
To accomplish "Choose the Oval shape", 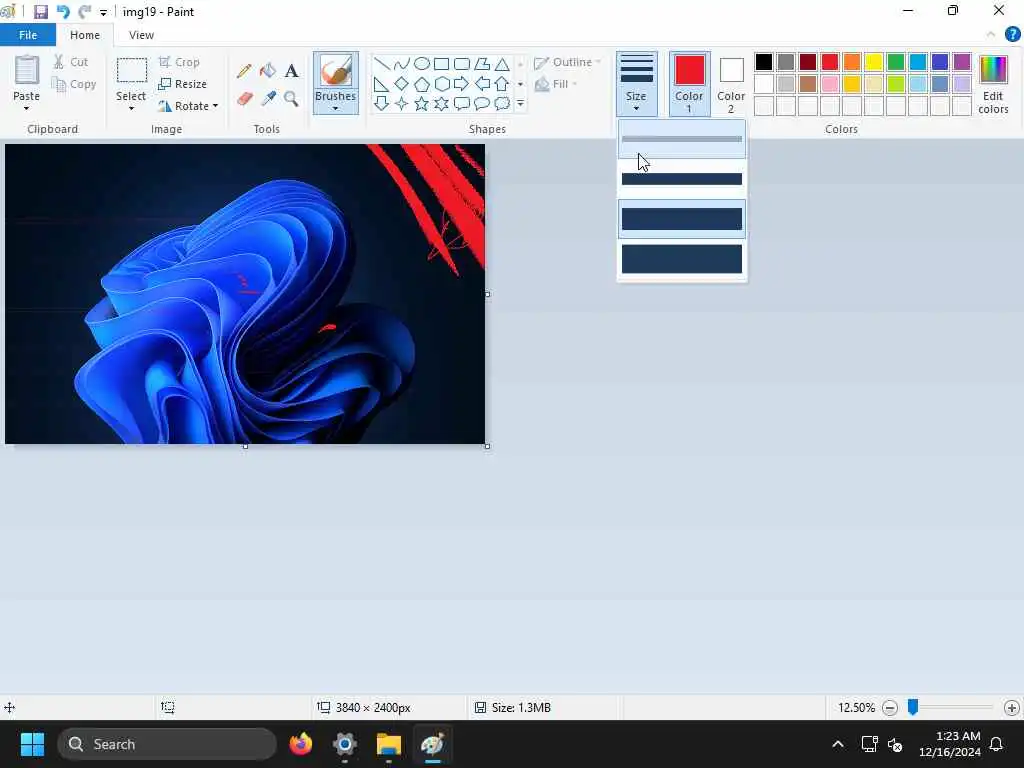I will pos(422,63).
